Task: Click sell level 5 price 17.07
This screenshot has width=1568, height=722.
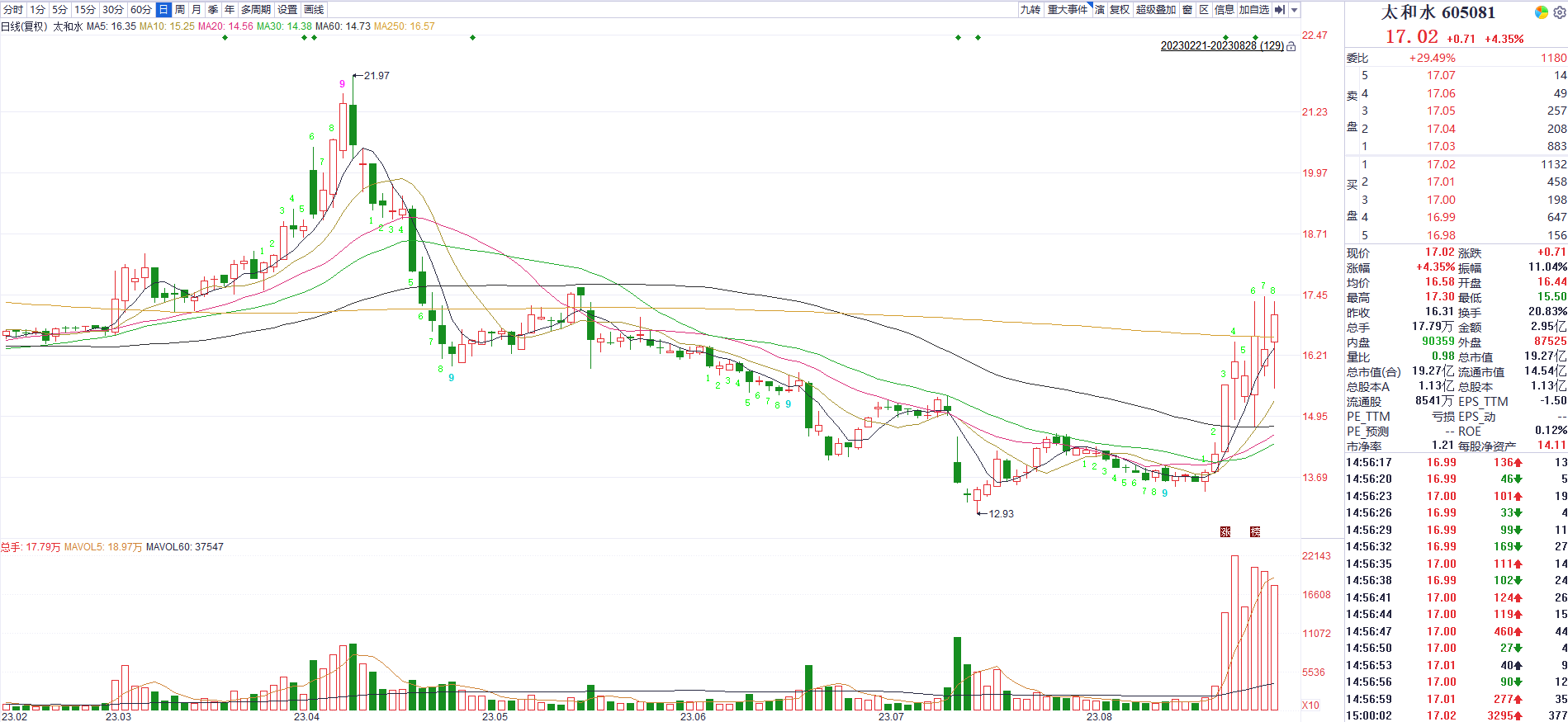Action: coord(1441,75)
